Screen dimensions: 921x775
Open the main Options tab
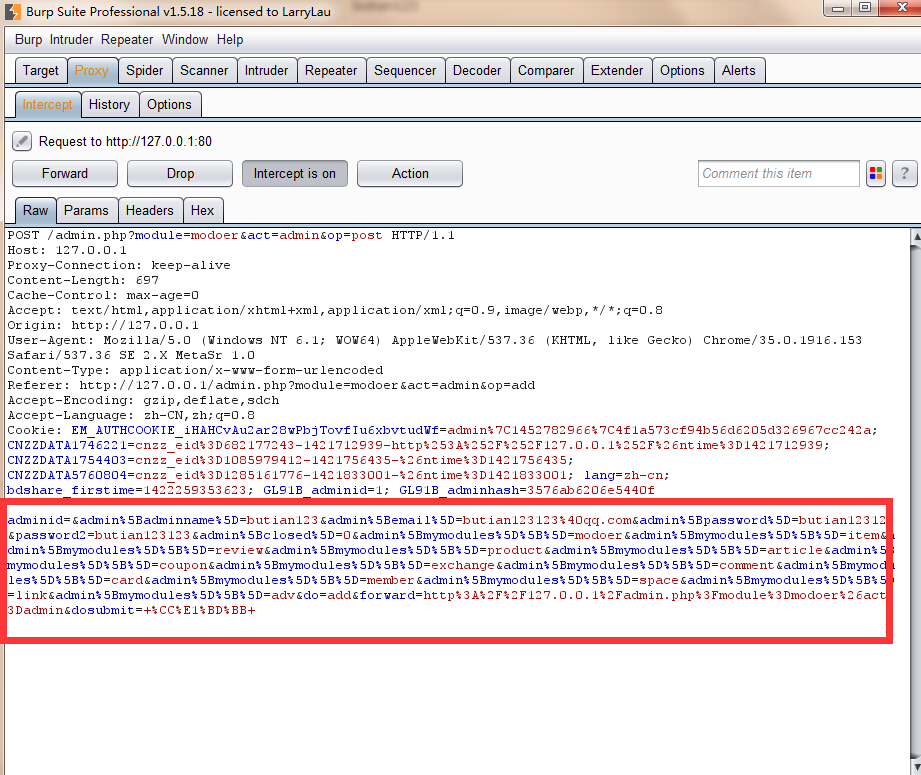(x=682, y=71)
